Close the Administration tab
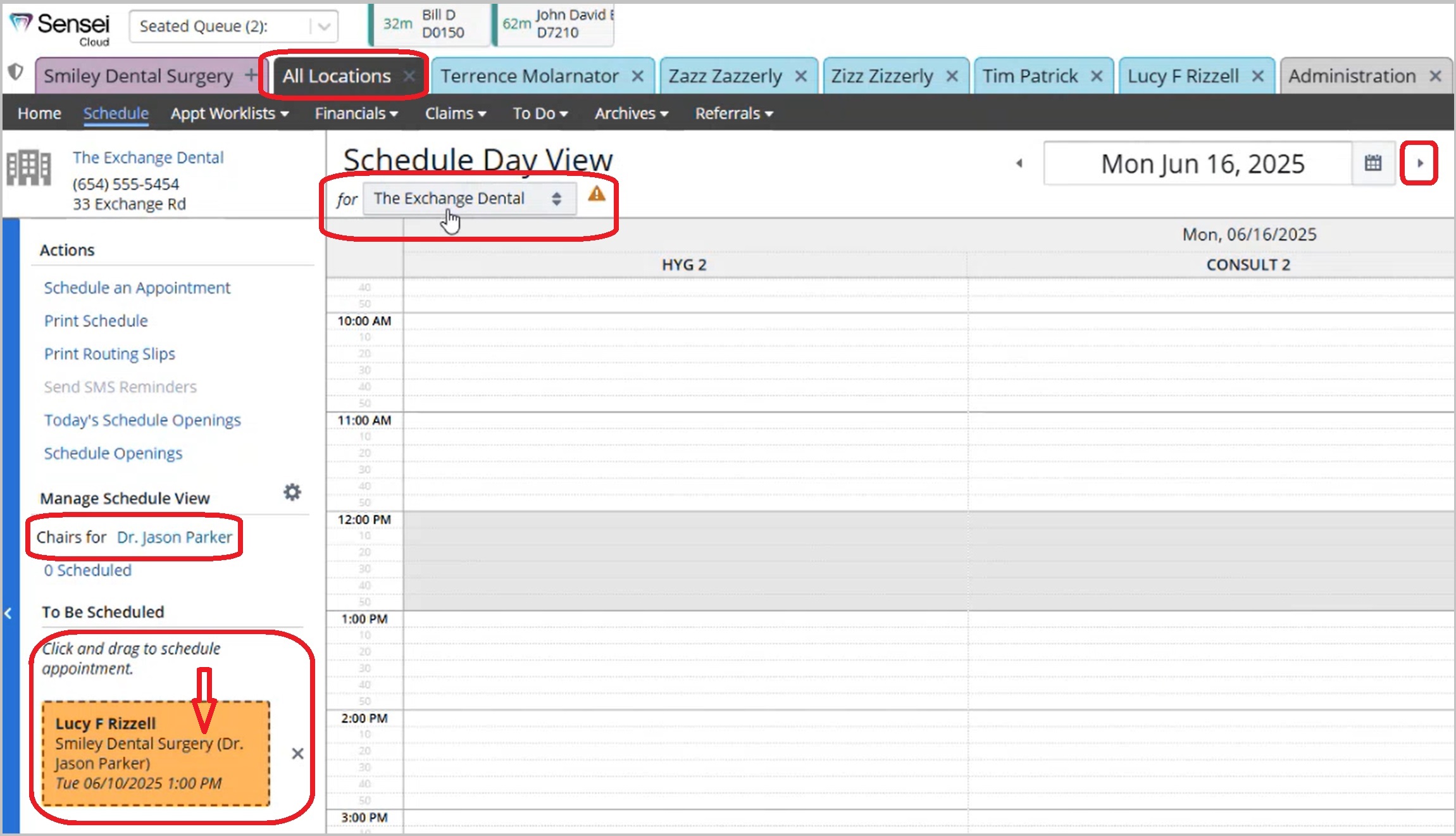This screenshot has width=1456, height=836. pyautogui.click(x=1436, y=76)
